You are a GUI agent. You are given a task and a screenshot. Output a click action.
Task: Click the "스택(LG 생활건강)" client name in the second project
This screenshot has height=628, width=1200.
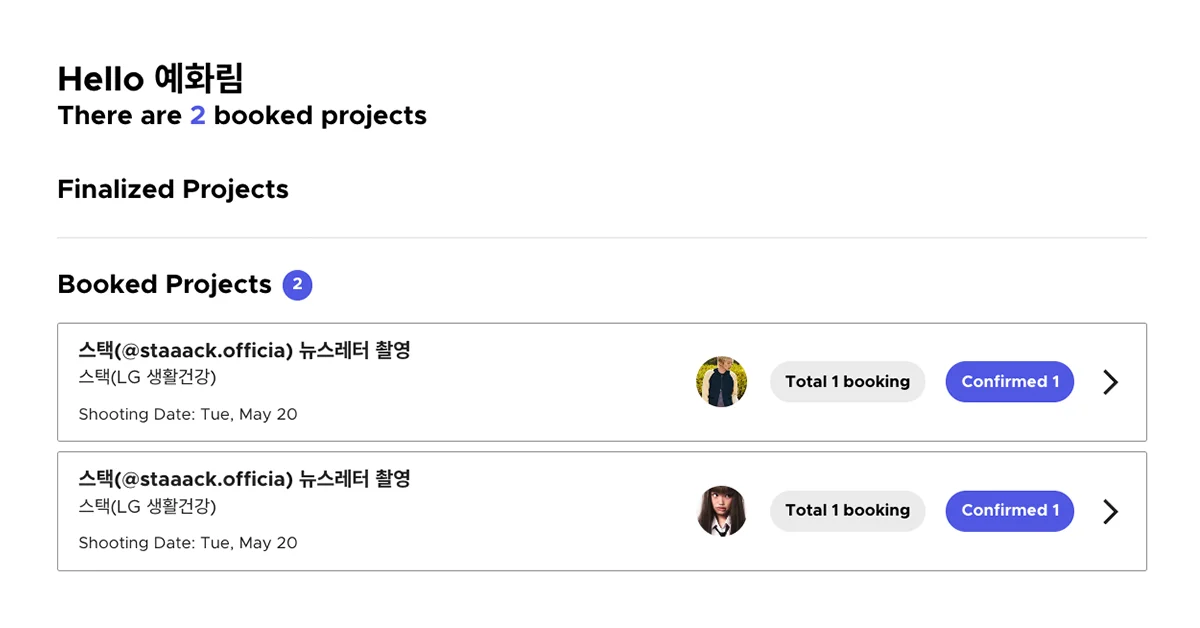click(147, 507)
